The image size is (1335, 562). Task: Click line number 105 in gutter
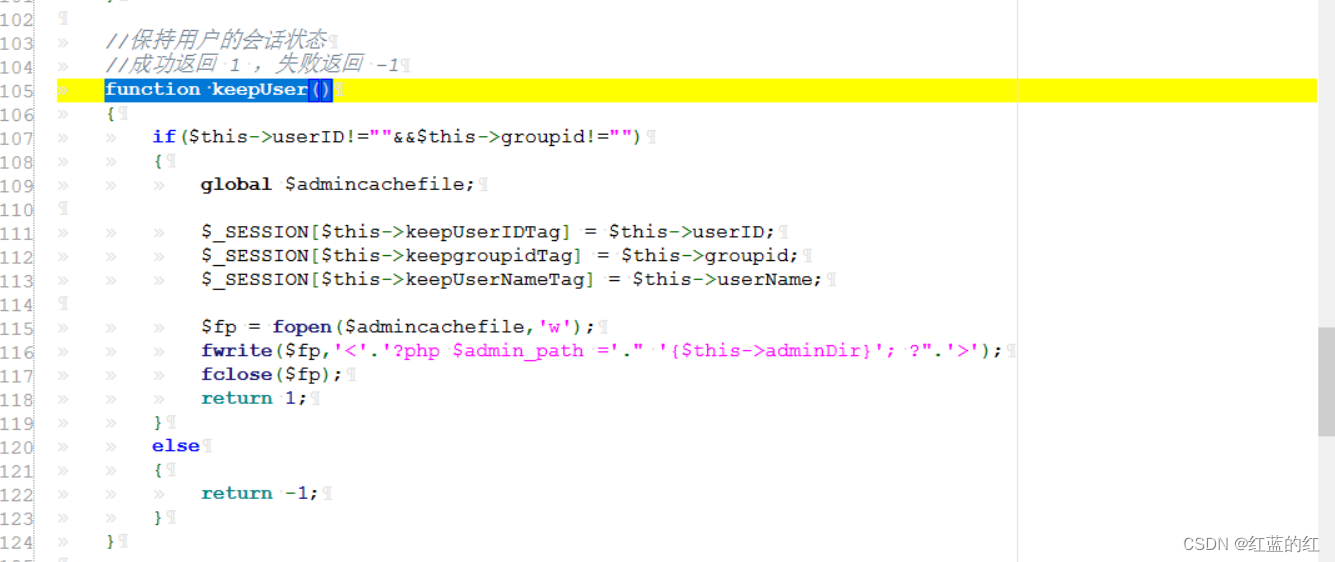pos(17,91)
